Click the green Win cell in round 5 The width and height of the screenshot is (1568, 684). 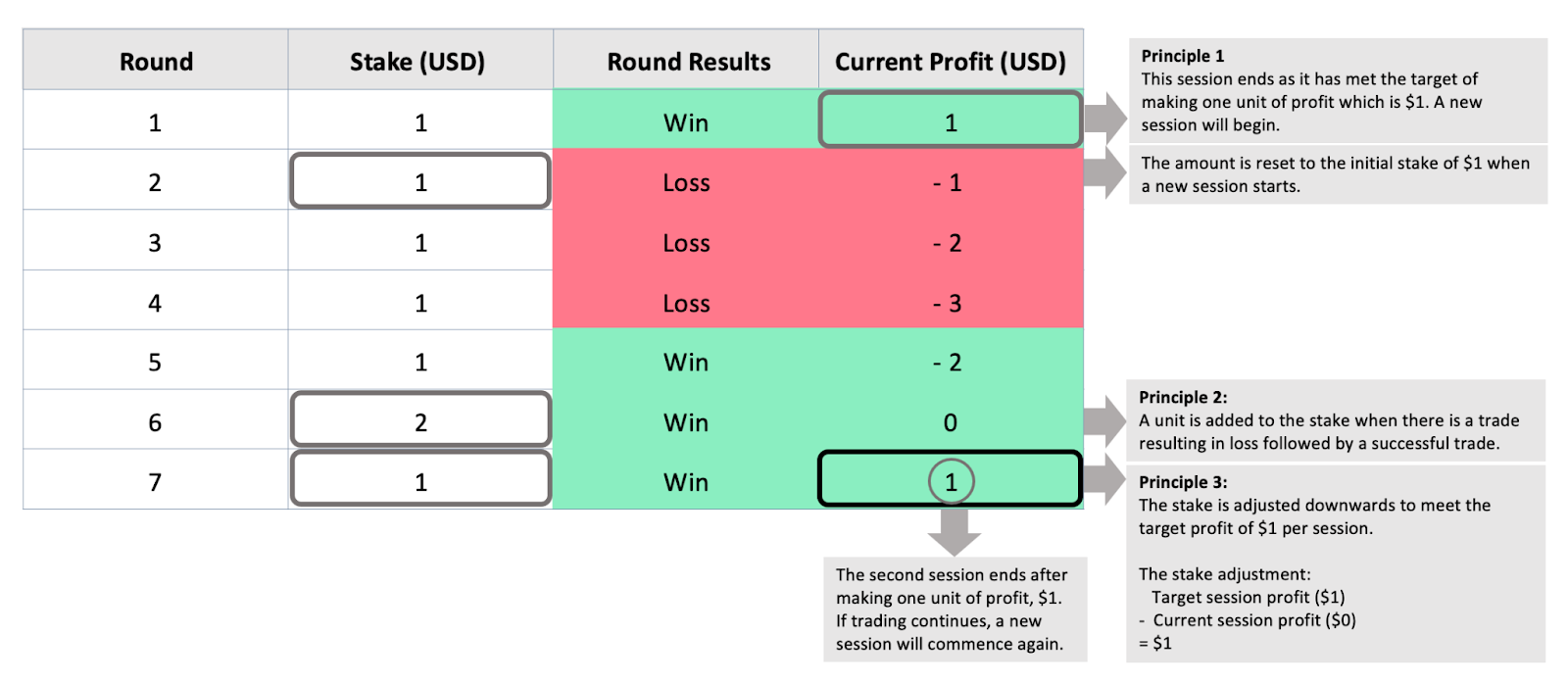(x=686, y=361)
